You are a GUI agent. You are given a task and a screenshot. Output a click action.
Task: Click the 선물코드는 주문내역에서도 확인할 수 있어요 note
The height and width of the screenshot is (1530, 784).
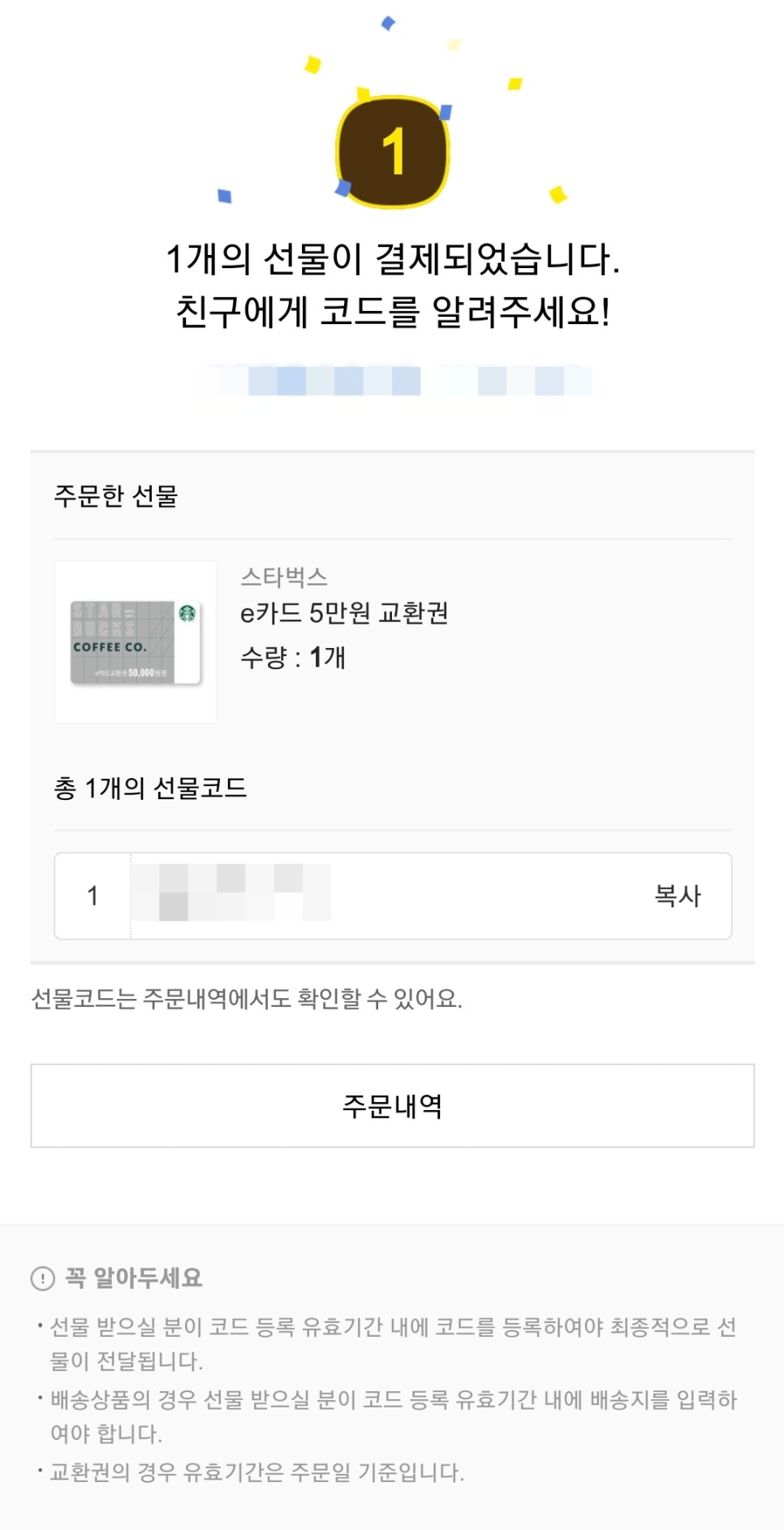tap(247, 998)
